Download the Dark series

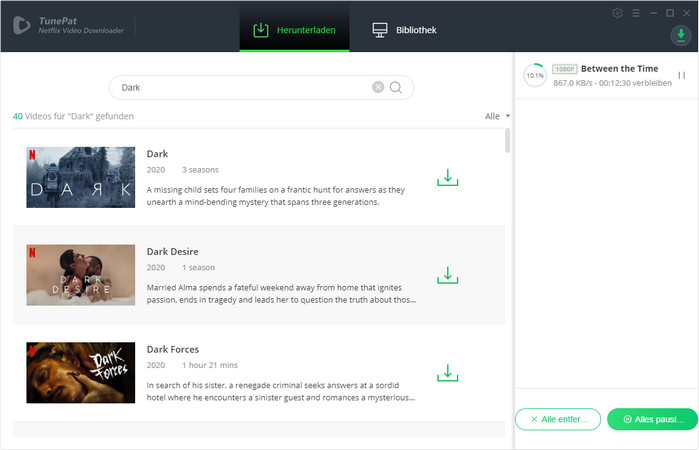point(448,178)
